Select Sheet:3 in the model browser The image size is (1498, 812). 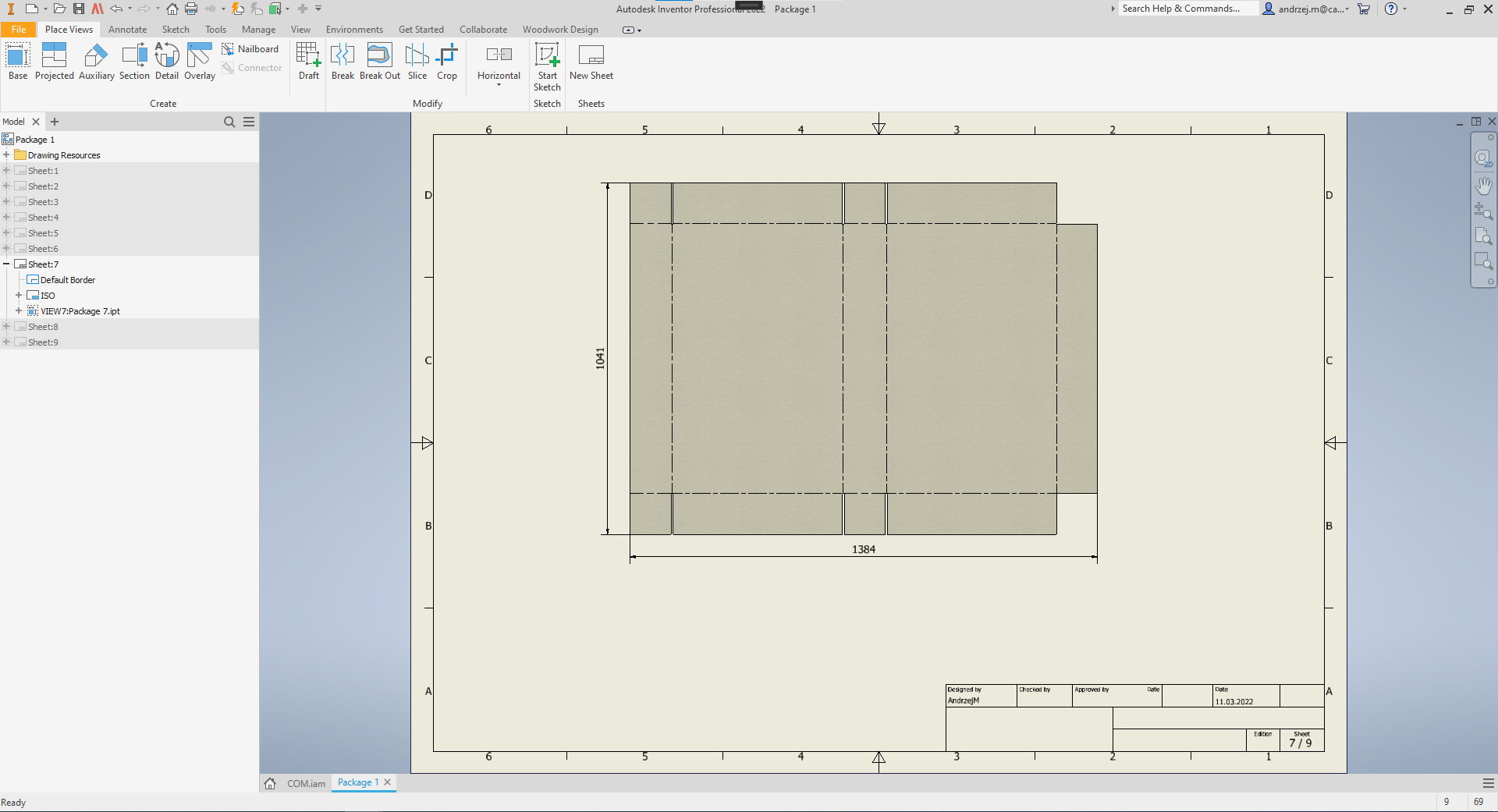pyautogui.click(x=43, y=202)
